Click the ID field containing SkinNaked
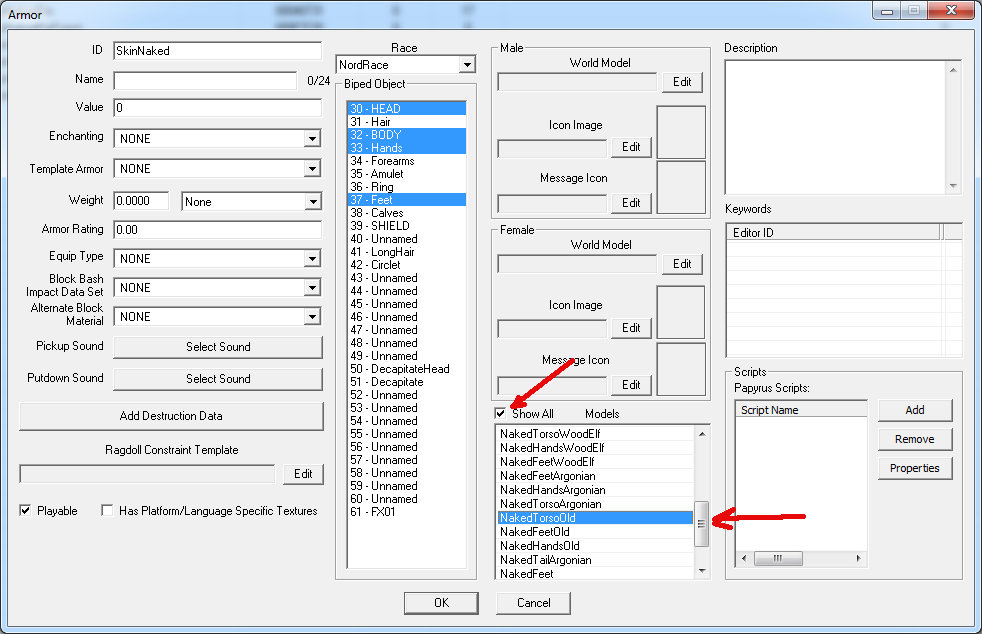 coord(217,51)
